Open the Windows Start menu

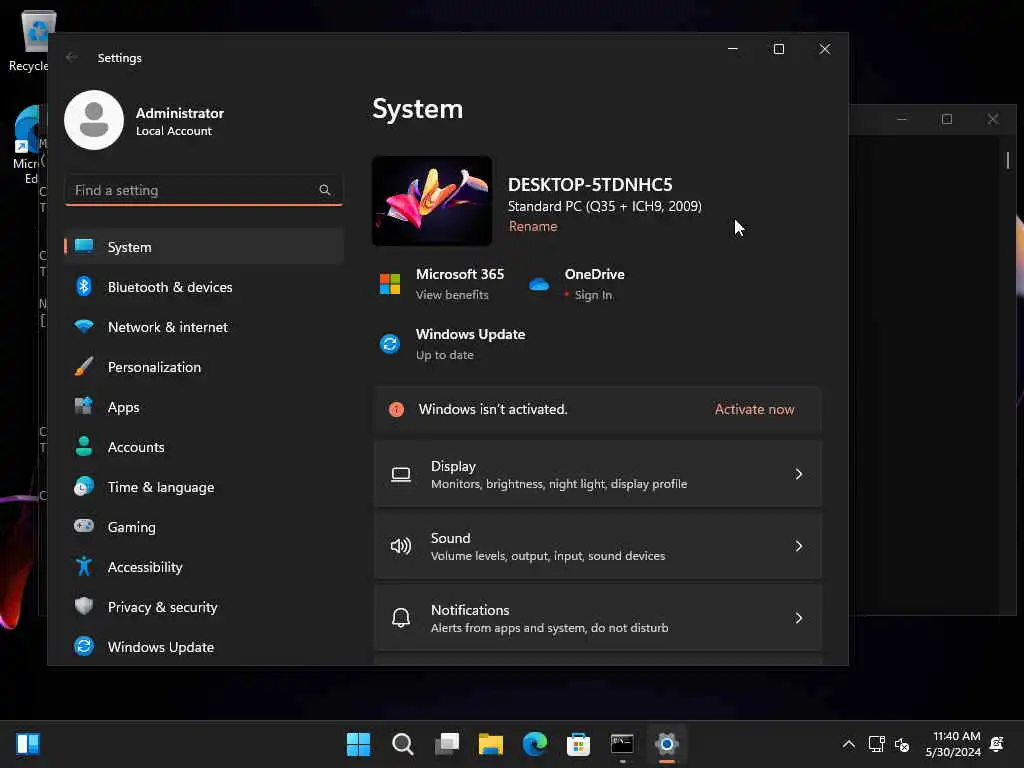(x=358, y=744)
